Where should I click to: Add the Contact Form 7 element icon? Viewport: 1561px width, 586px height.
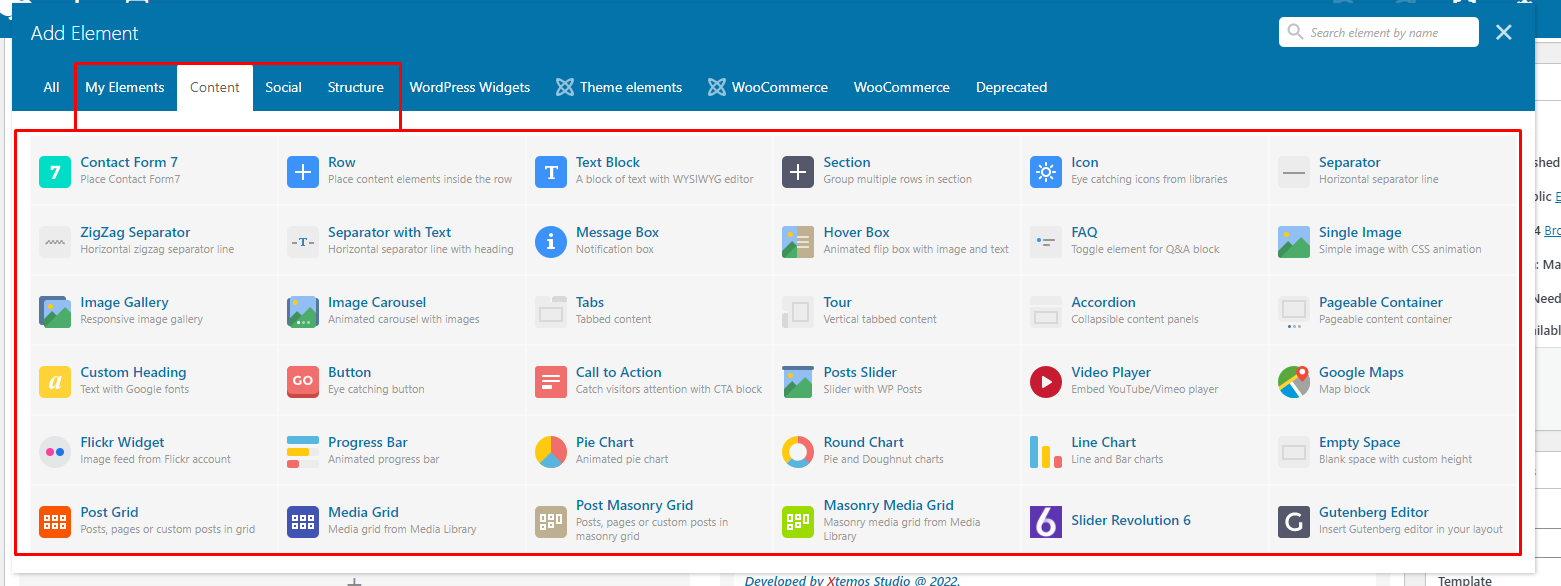(55, 172)
